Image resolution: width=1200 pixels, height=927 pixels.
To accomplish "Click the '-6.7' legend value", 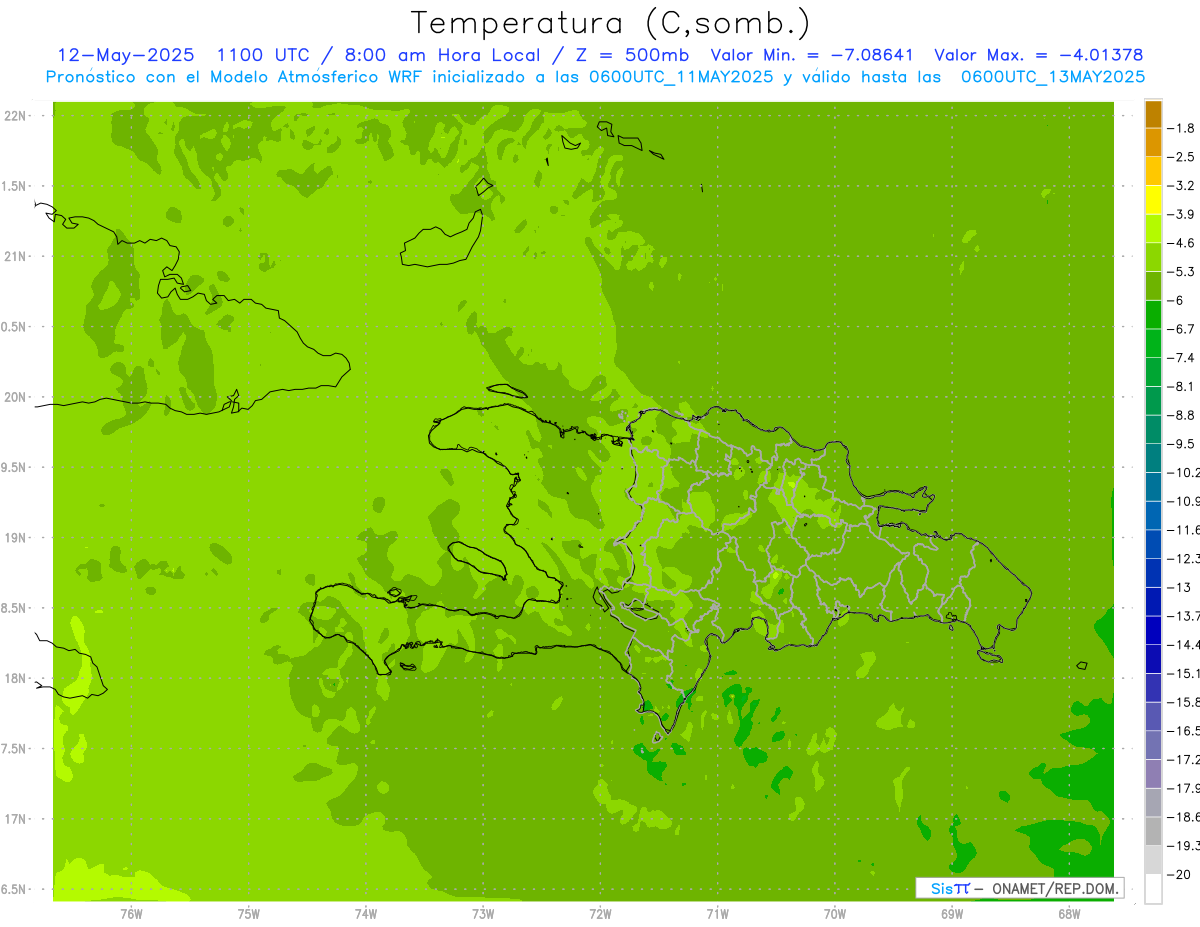I will [x=1181, y=329].
